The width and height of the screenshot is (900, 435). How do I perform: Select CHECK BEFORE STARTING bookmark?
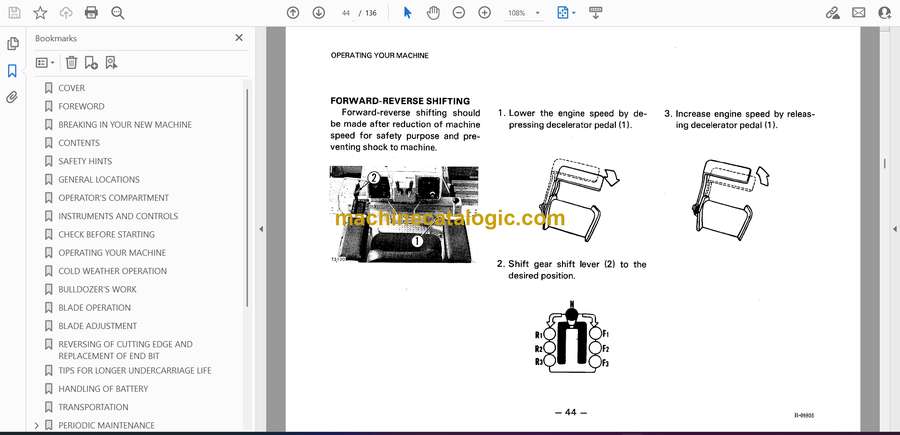(106, 234)
